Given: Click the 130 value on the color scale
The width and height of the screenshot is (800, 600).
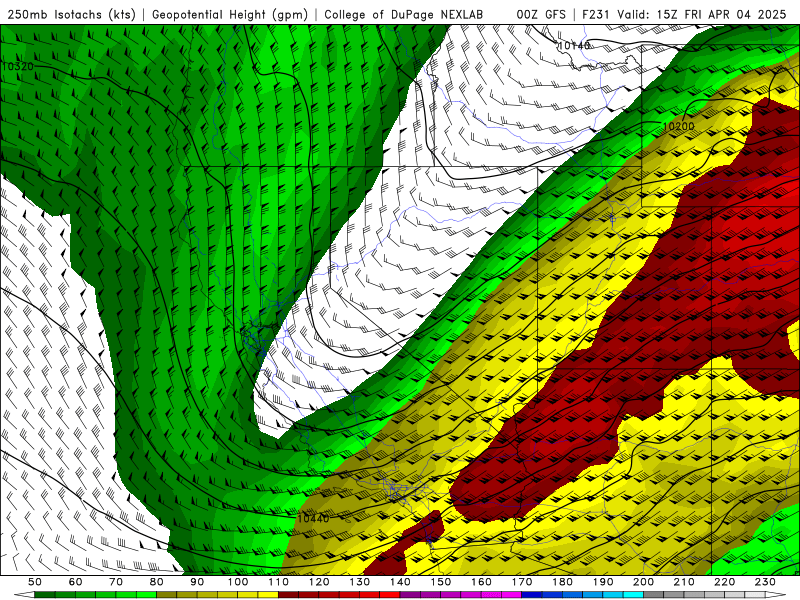Looking at the screenshot, I should tap(360, 582).
